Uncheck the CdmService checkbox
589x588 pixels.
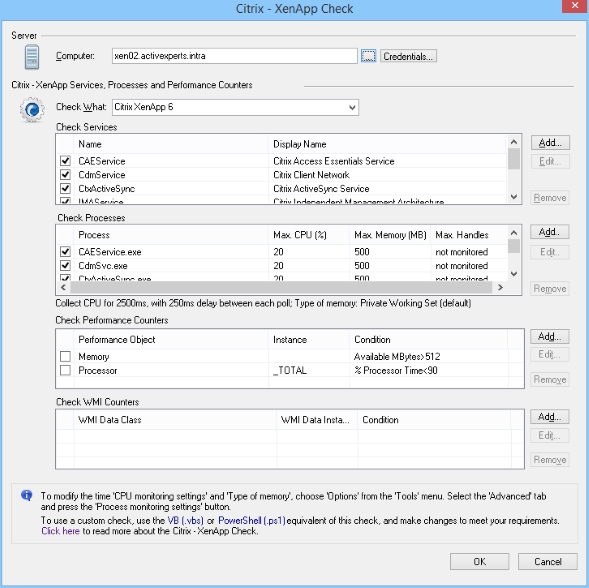tap(65, 175)
